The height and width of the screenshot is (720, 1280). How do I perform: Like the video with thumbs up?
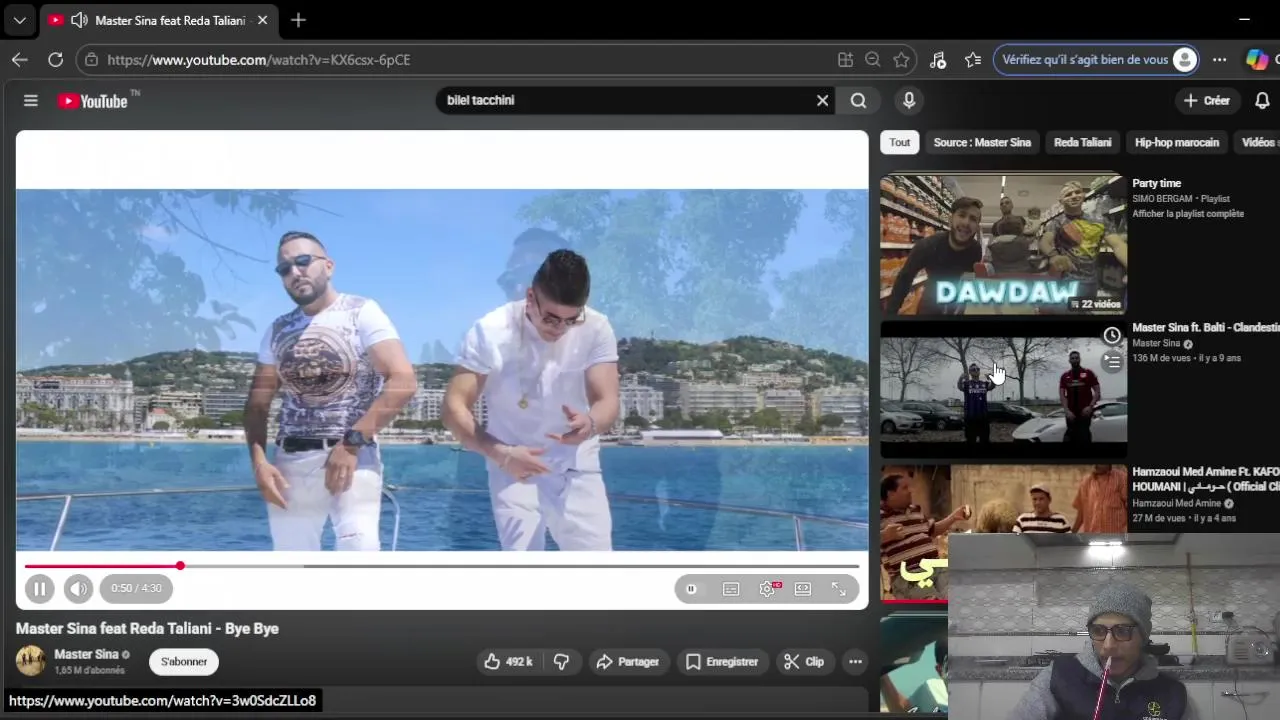pos(508,661)
